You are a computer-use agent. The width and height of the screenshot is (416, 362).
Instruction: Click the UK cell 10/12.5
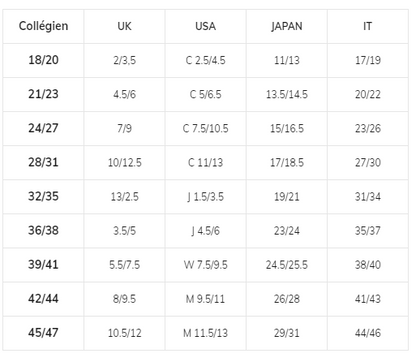[124, 162]
